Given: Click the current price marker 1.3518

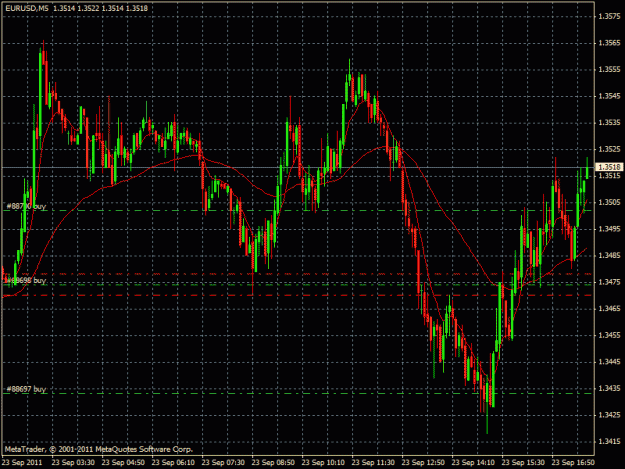Looking at the screenshot, I should click(x=609, y=167).
